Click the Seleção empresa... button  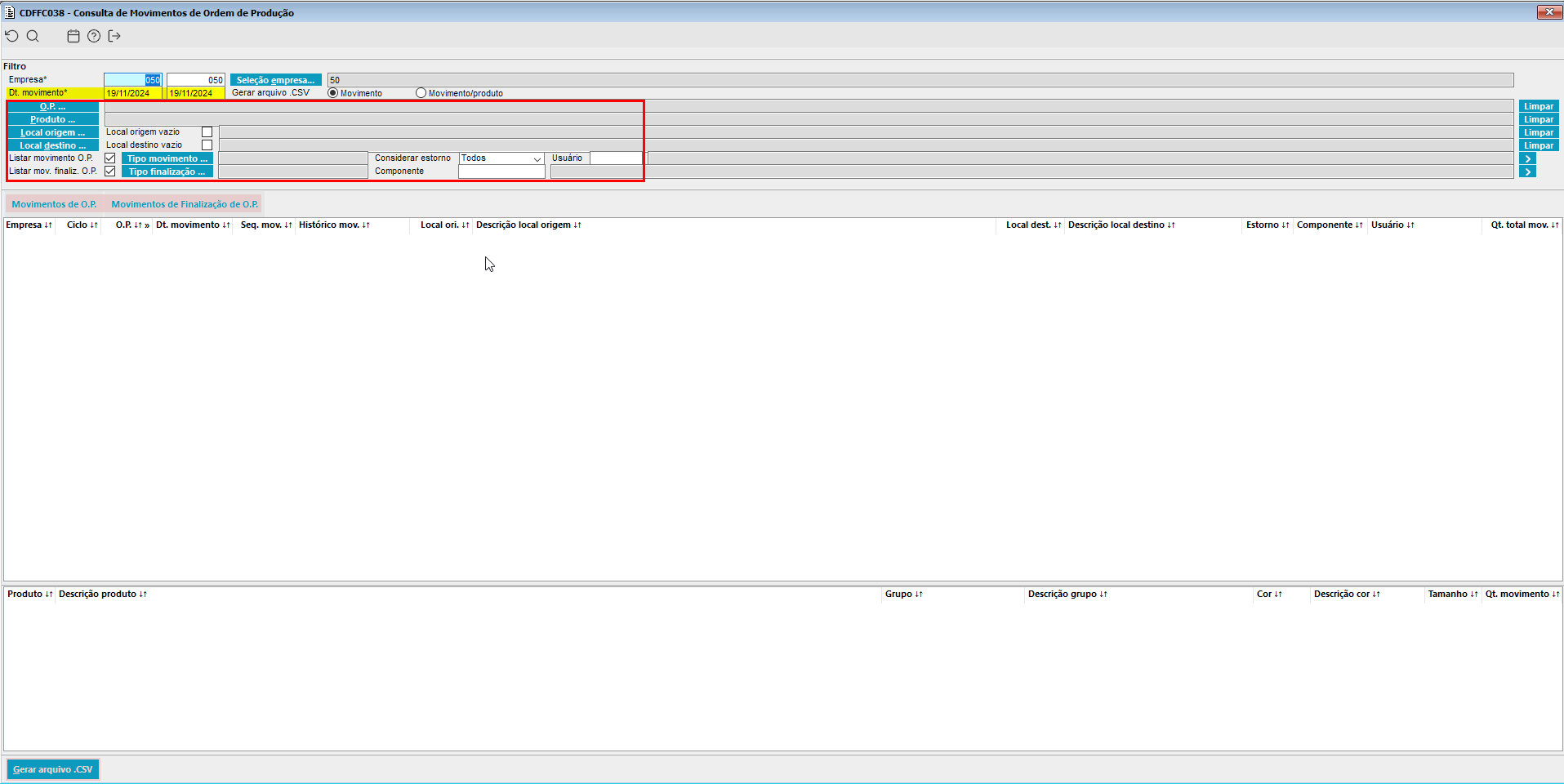[x=275, y=80]
